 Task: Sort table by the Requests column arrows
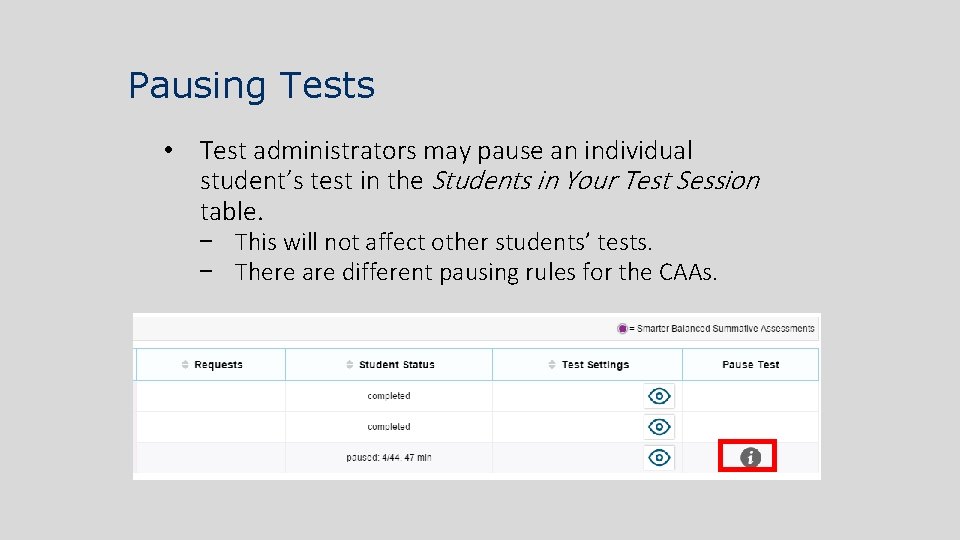pyautogui.click(x=185, y=365)
